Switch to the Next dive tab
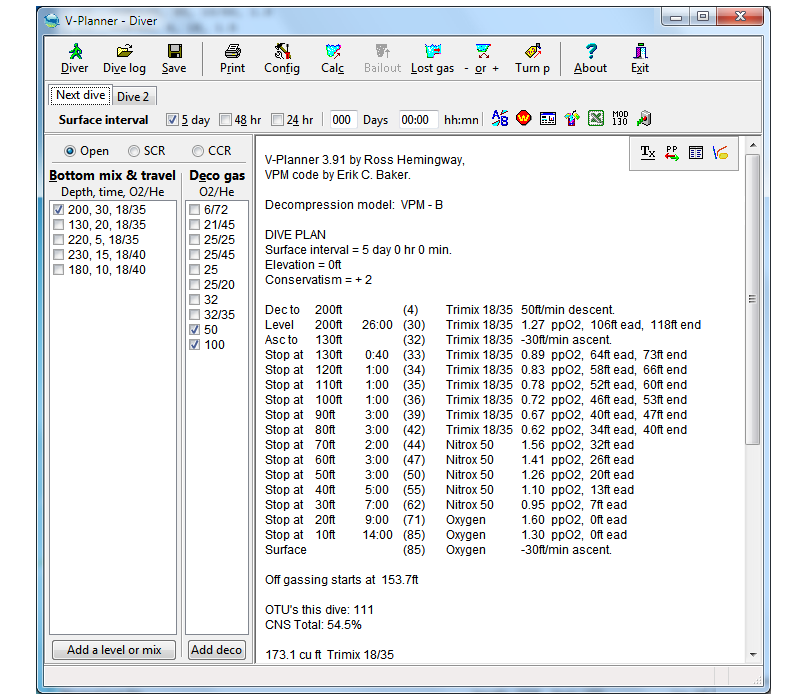The width and height of the screenshot is (800, 700). click(x=81, y=95)
